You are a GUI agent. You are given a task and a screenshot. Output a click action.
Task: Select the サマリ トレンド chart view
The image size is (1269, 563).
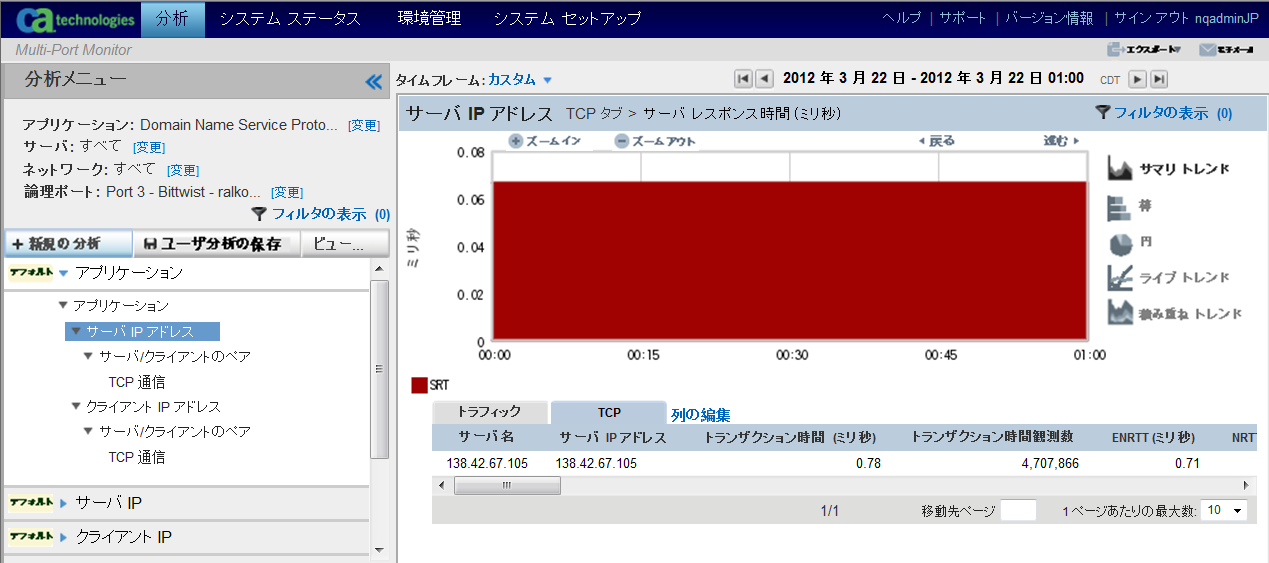(x=1169, y=169)
